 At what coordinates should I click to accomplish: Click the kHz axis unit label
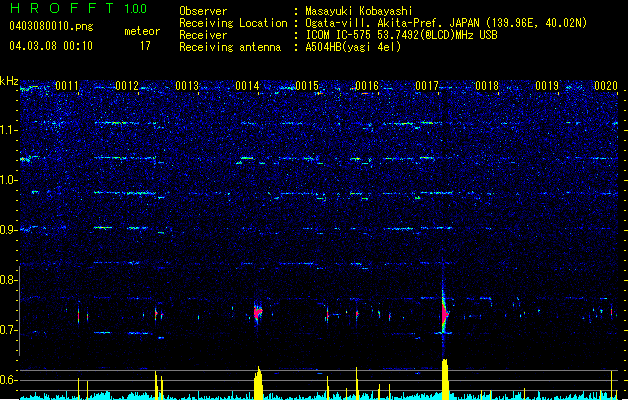(9, 81)
